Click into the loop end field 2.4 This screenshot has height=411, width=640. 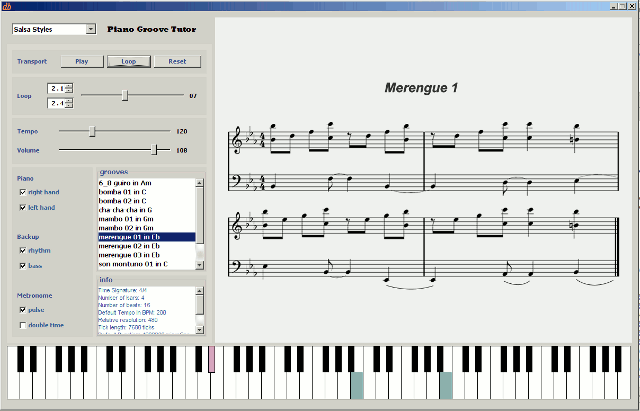tap(56, 104)
